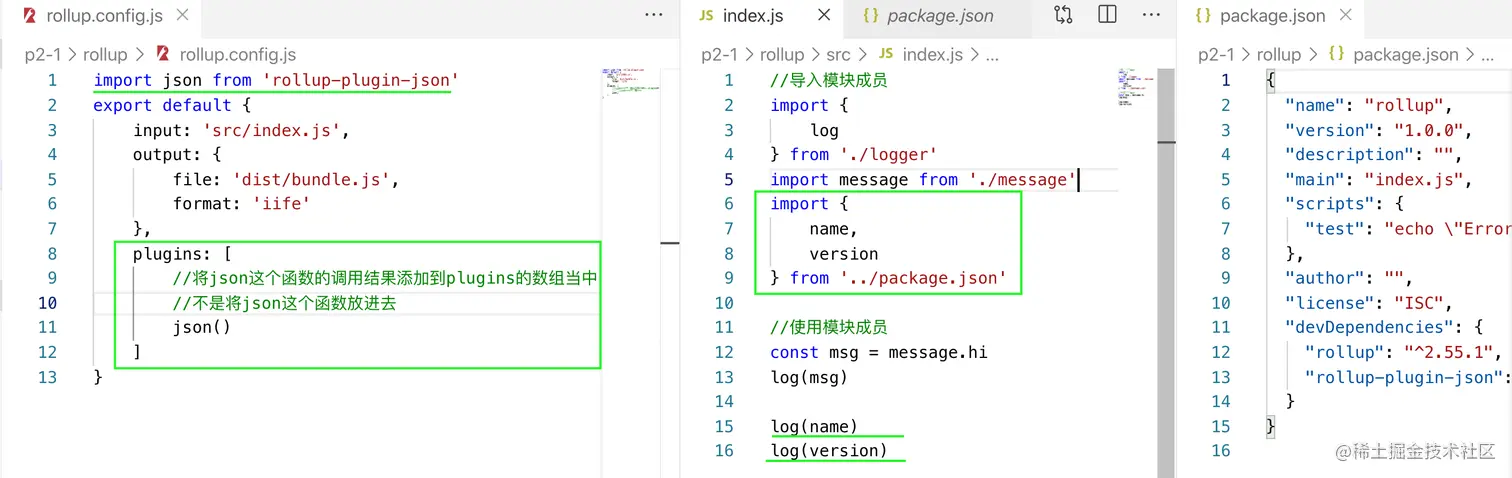This screenshot has height=478, width=1512.
Task: Click "version": "1.0.0" line in package.json
Action: coord(1378,130)
